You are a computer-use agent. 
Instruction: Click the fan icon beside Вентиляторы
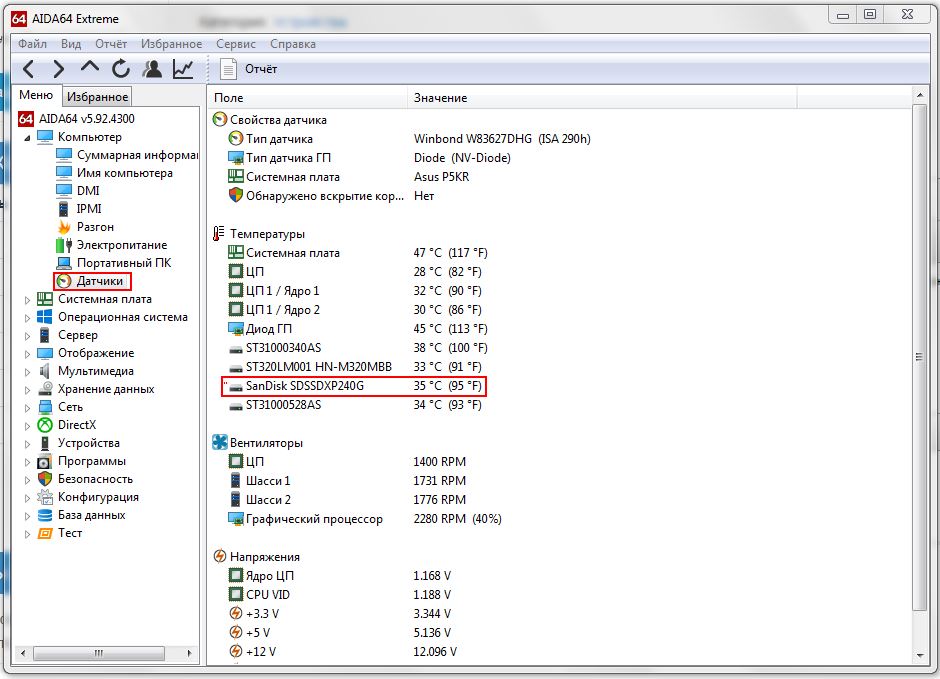(220, 442)
